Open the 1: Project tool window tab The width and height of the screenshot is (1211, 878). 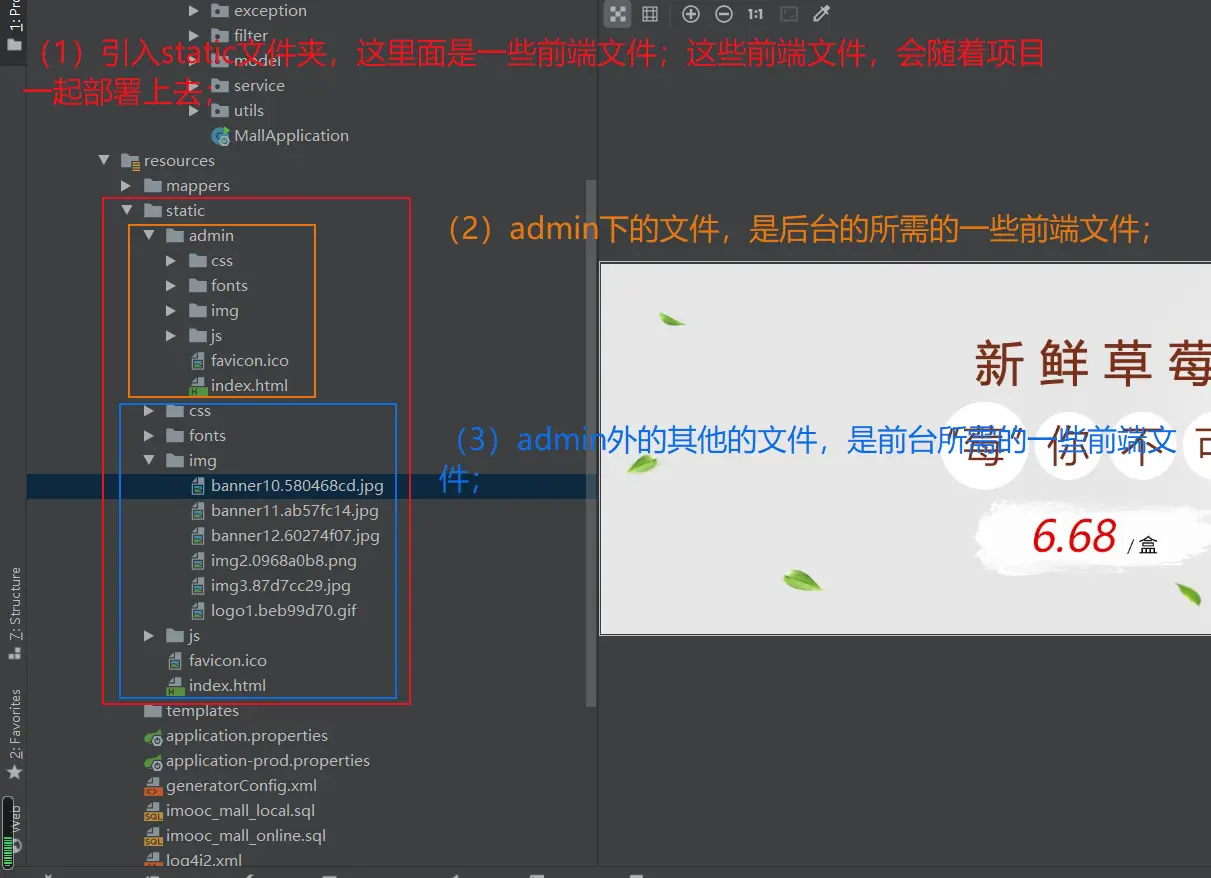pyautogui.click(x=14, y=28)
